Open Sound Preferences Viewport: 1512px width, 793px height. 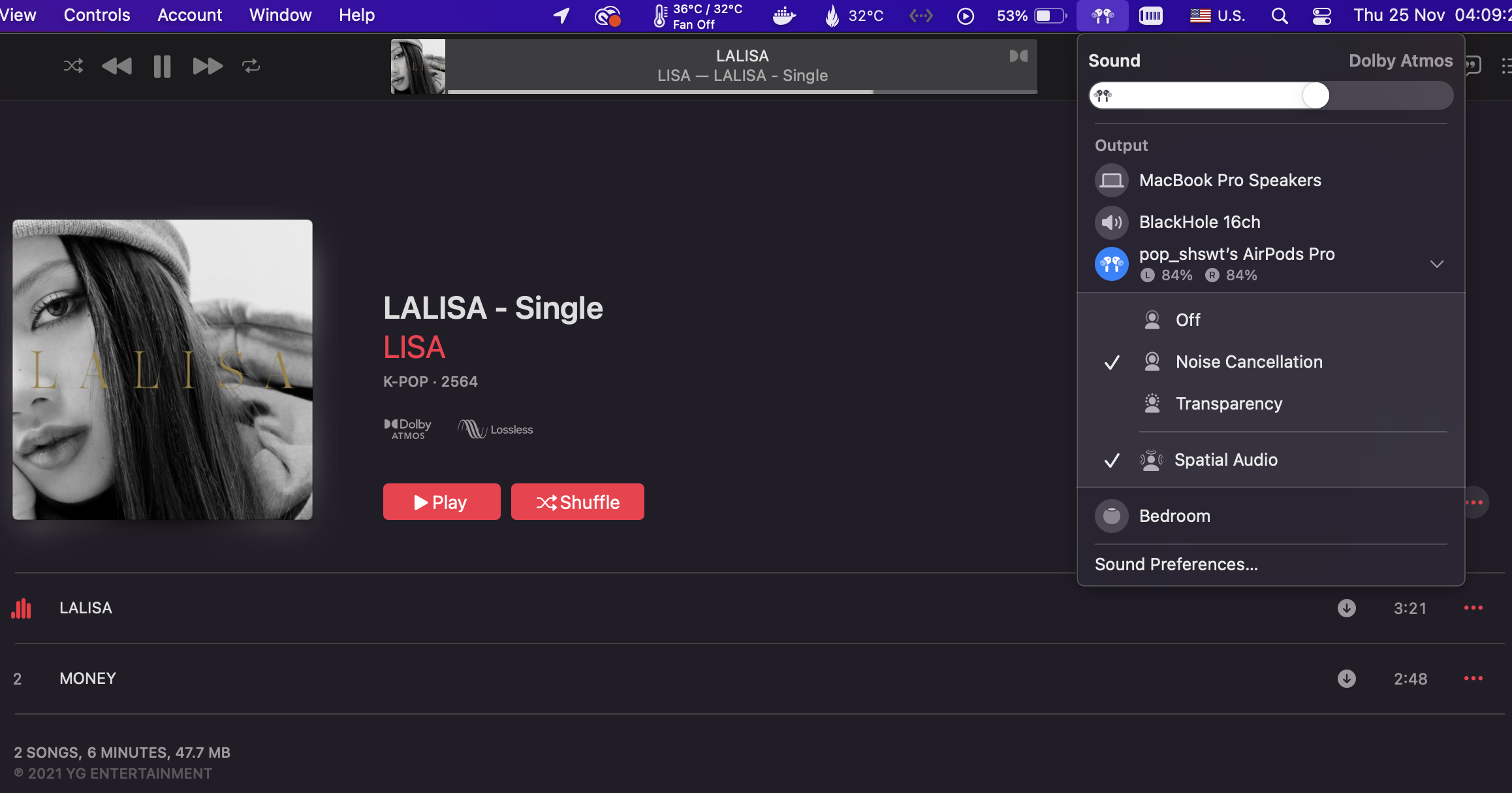coord(1176,564)
